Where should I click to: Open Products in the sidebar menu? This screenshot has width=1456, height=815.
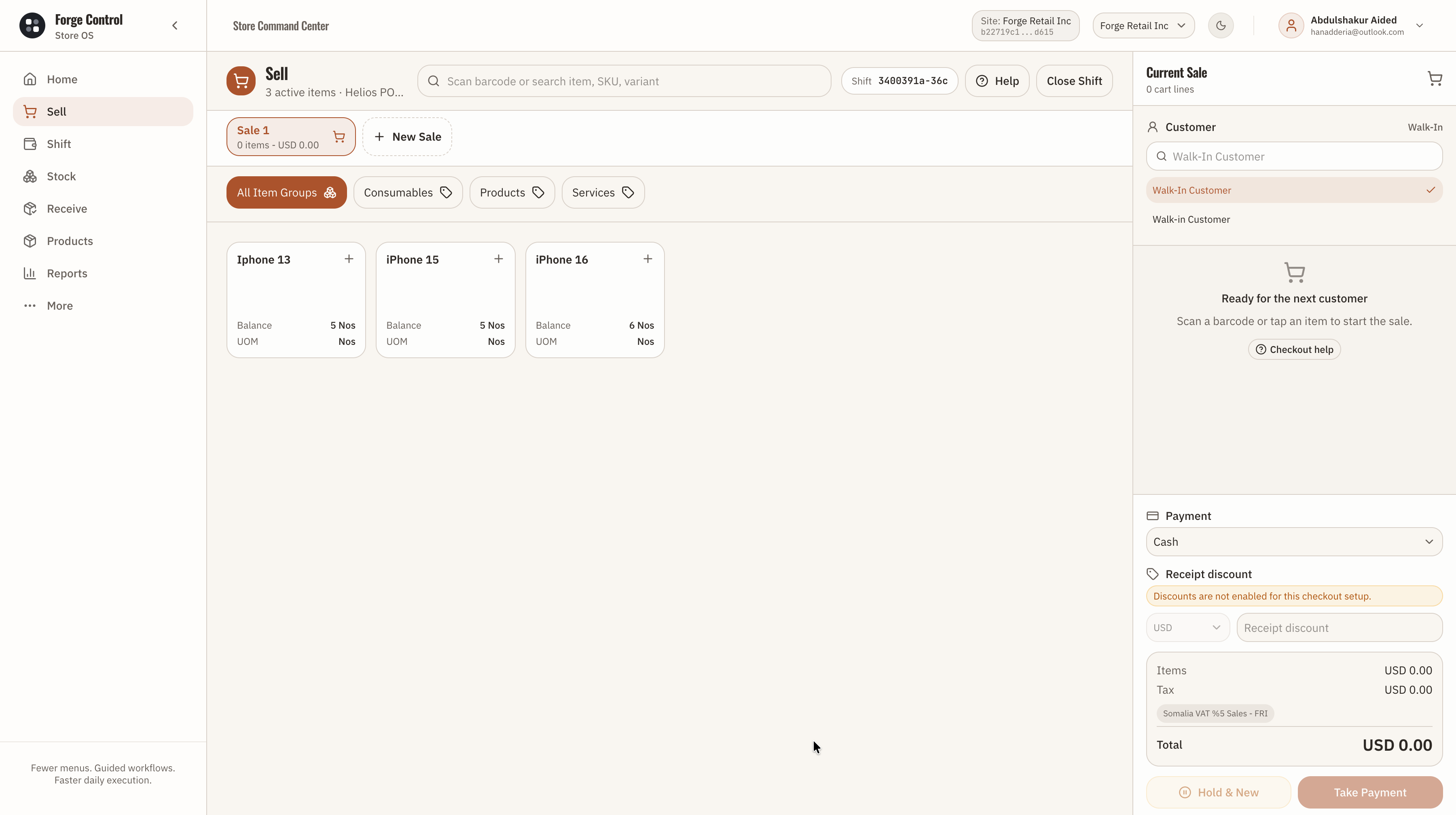(103, 241)
